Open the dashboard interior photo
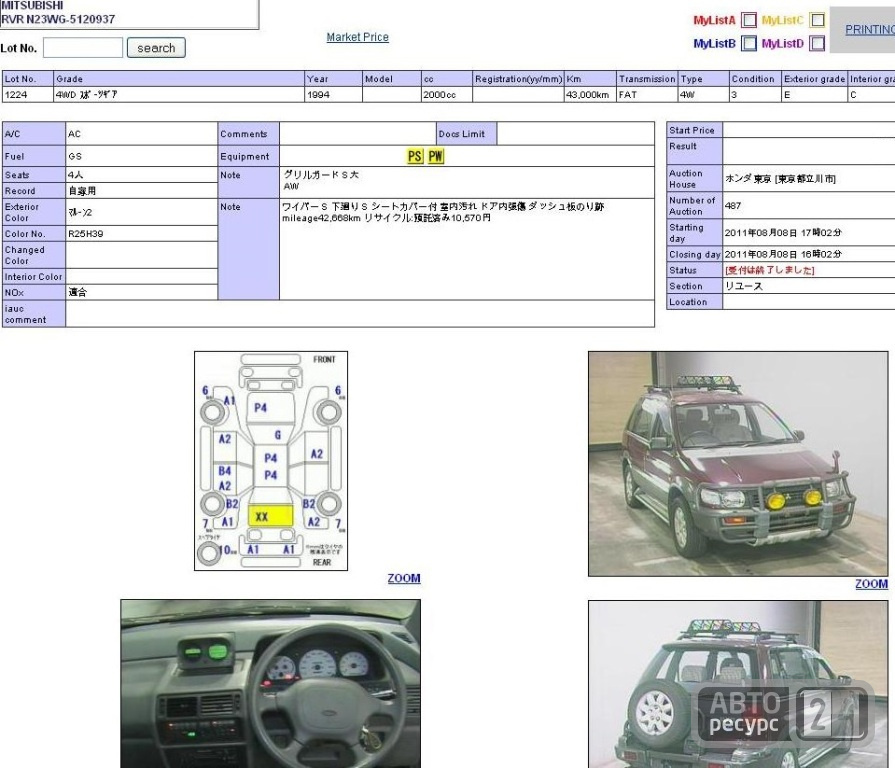This screenshot has width=895, height=768. point(271,684)
